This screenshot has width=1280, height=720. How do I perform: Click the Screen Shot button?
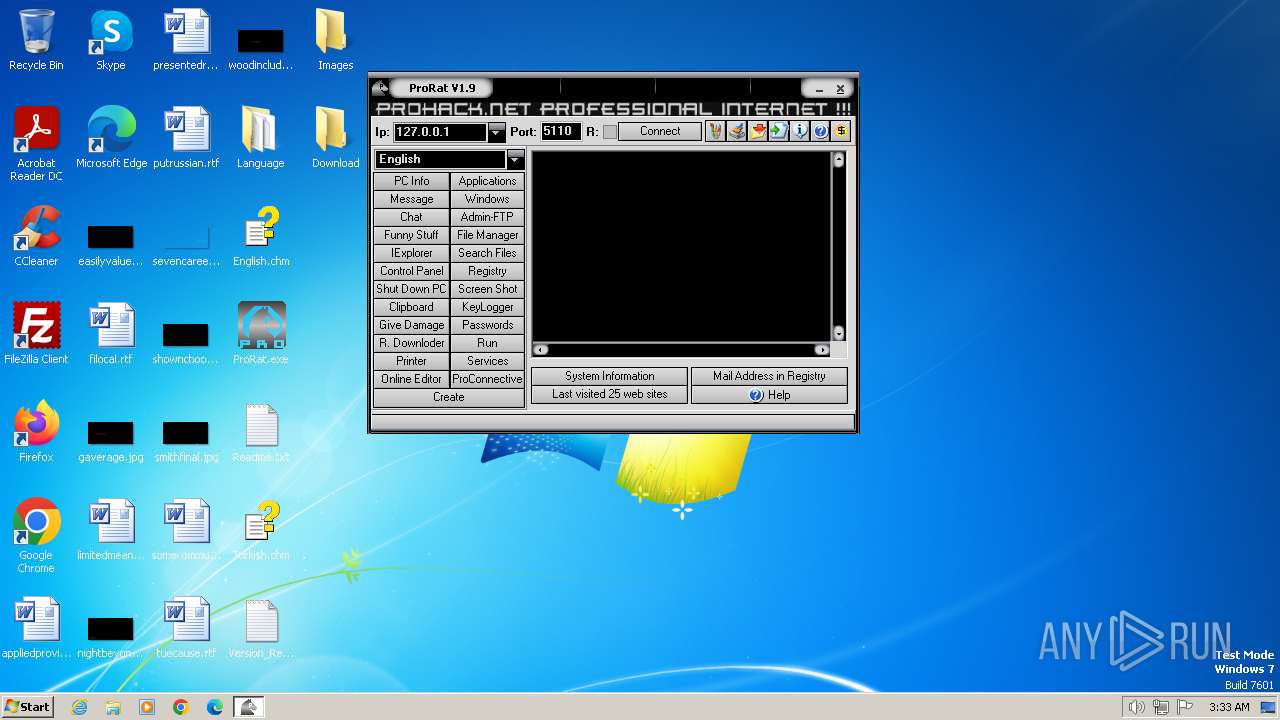487,289
